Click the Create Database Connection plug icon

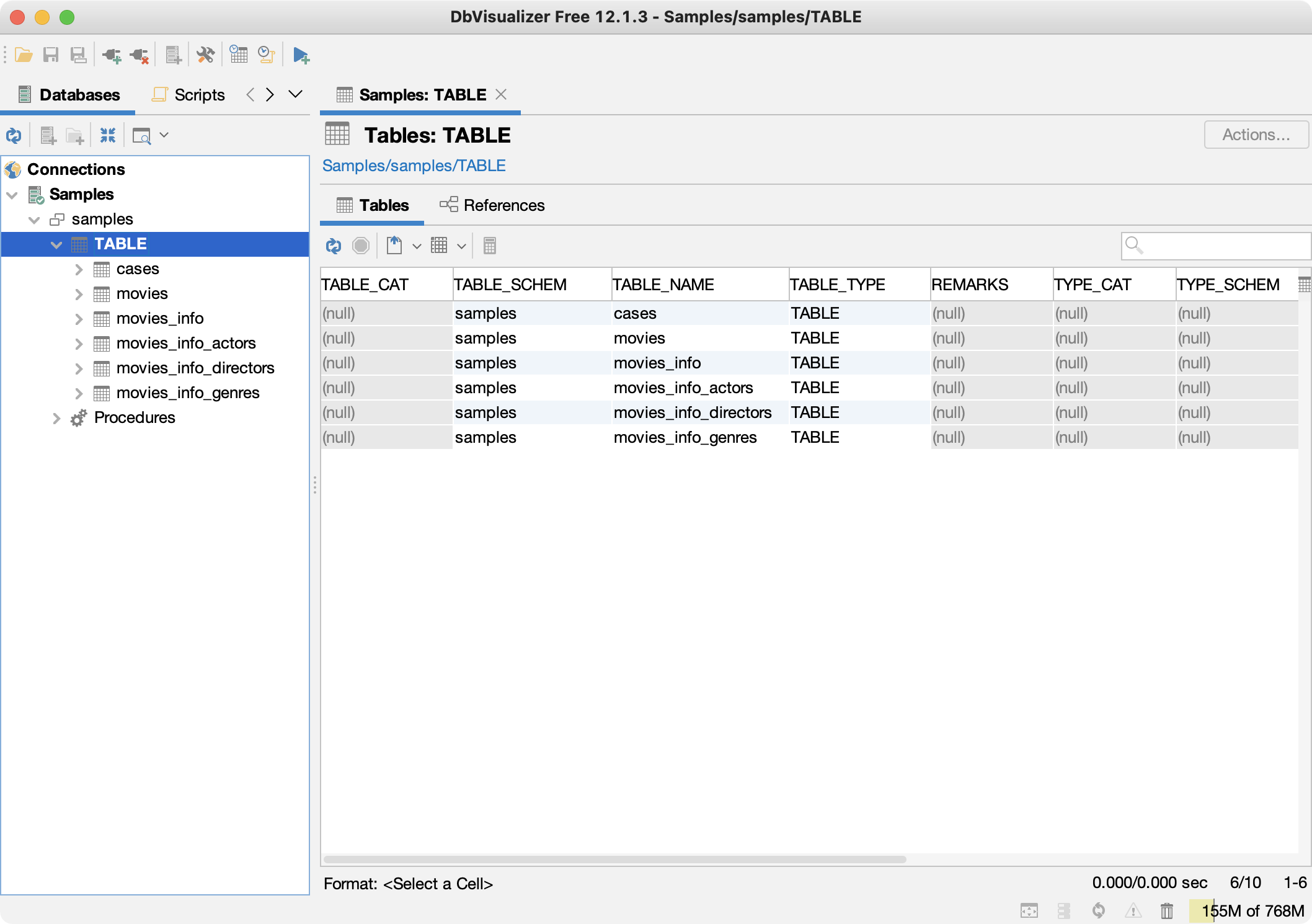[x=112, y=55]
